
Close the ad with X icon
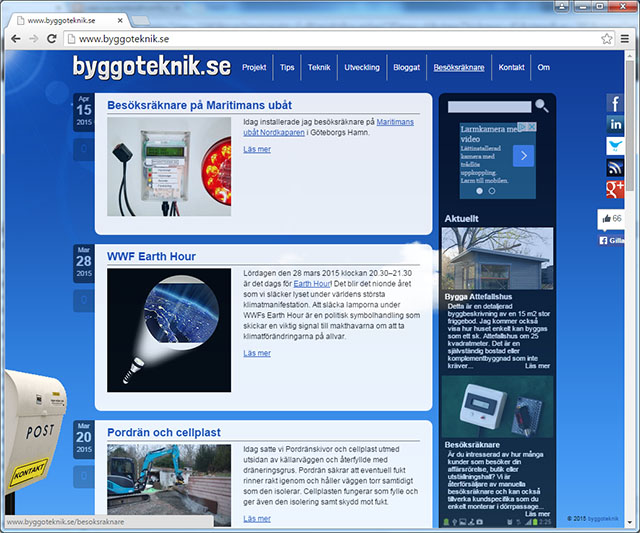pos(532,127)
